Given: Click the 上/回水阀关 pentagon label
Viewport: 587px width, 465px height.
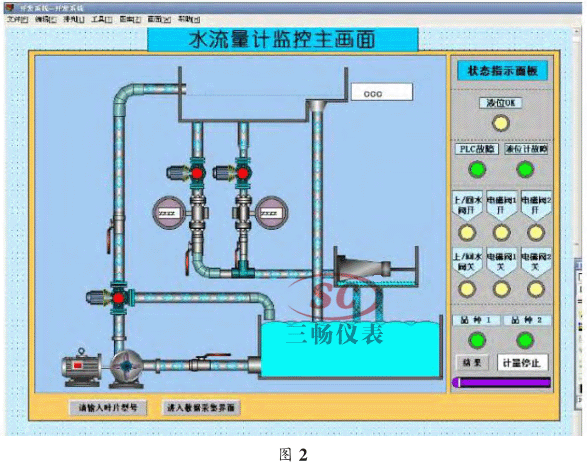Looking at the screenshot, I should click(467, 262).
